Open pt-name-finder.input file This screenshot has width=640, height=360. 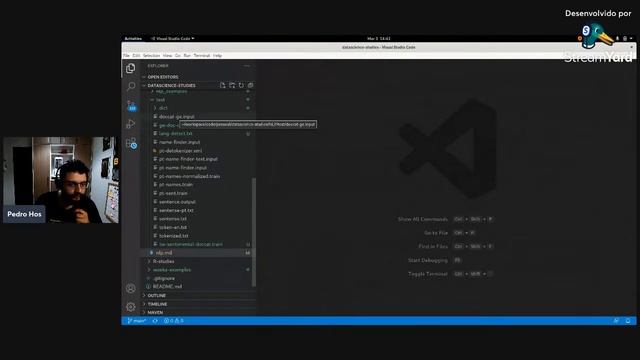click(196, 168)
